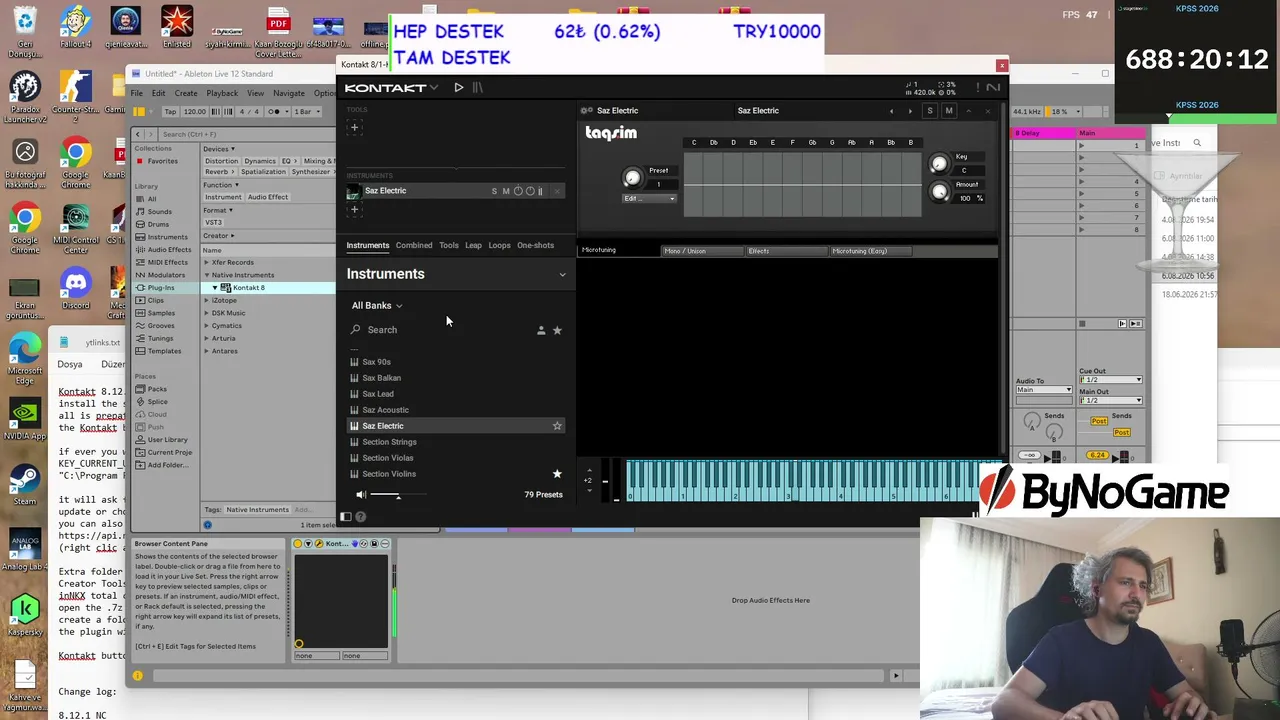Open Ableton's Edit menu
This screenshot has width=1280, height=720.
[x=159, y=93]
